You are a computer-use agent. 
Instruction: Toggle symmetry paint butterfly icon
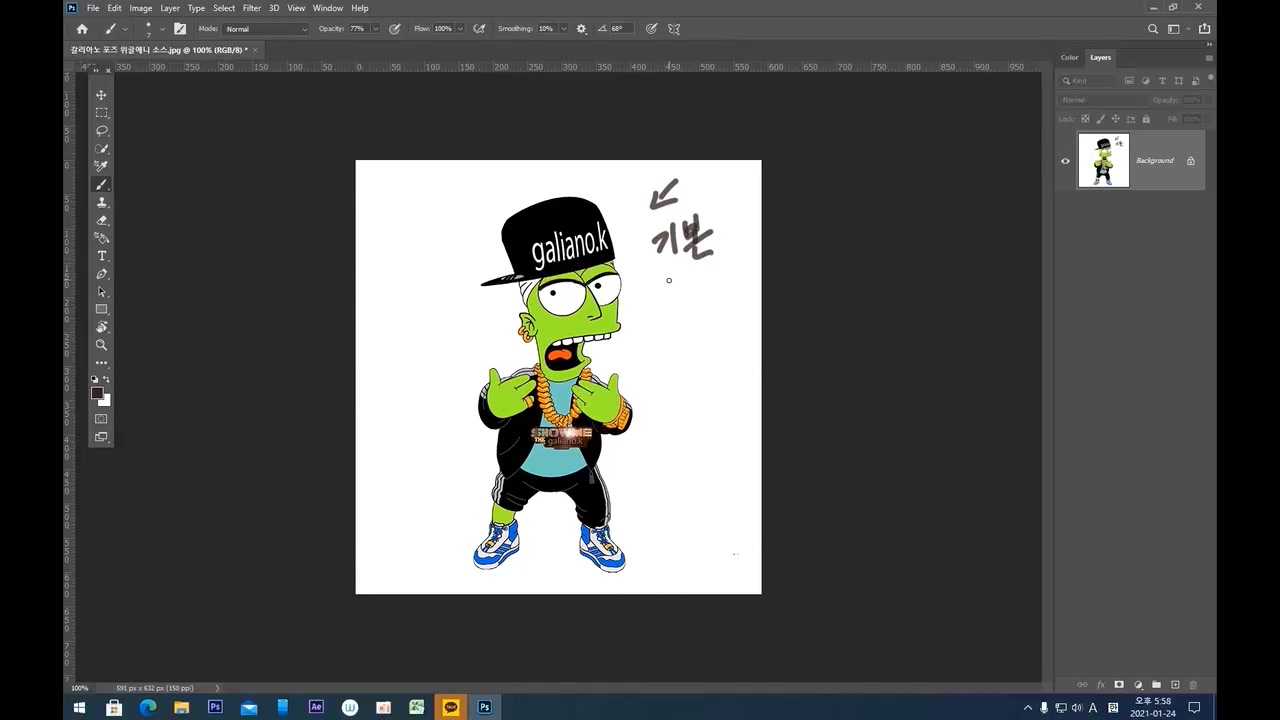pos(674,29)
